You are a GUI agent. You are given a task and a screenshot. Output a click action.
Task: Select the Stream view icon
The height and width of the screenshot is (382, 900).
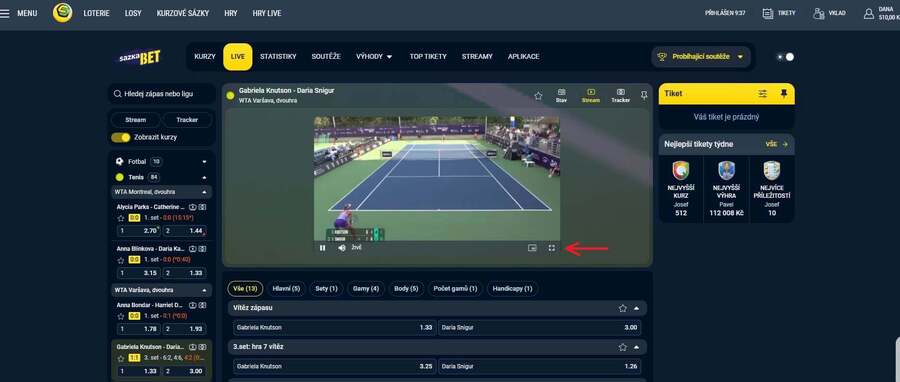coord(591,95)
